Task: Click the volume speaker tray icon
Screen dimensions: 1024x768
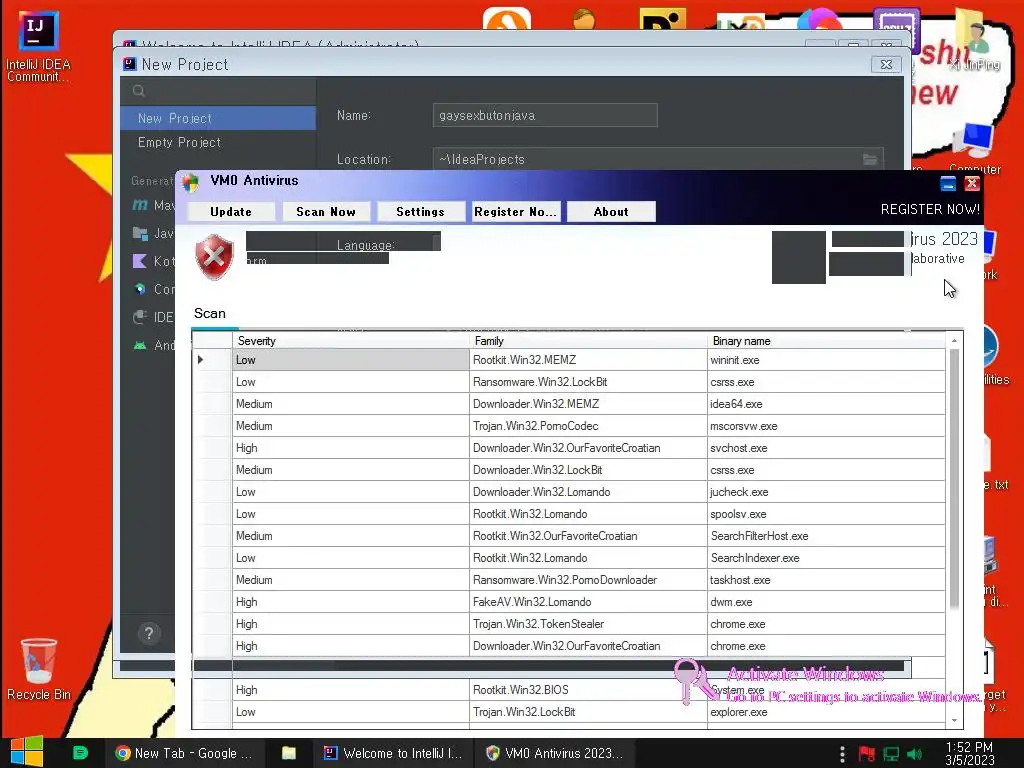Action: (915, 754)
